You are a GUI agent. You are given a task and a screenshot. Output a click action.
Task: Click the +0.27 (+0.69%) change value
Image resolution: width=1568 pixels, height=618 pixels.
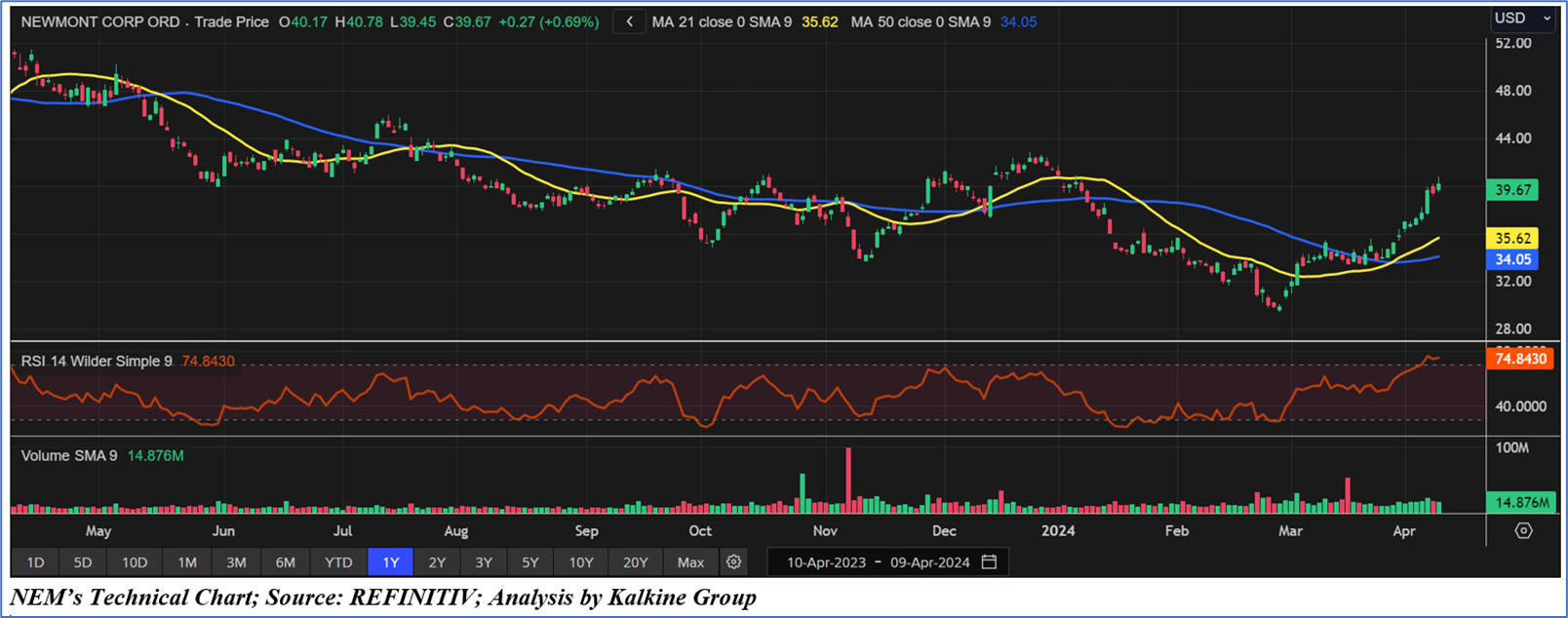[548, 21]
